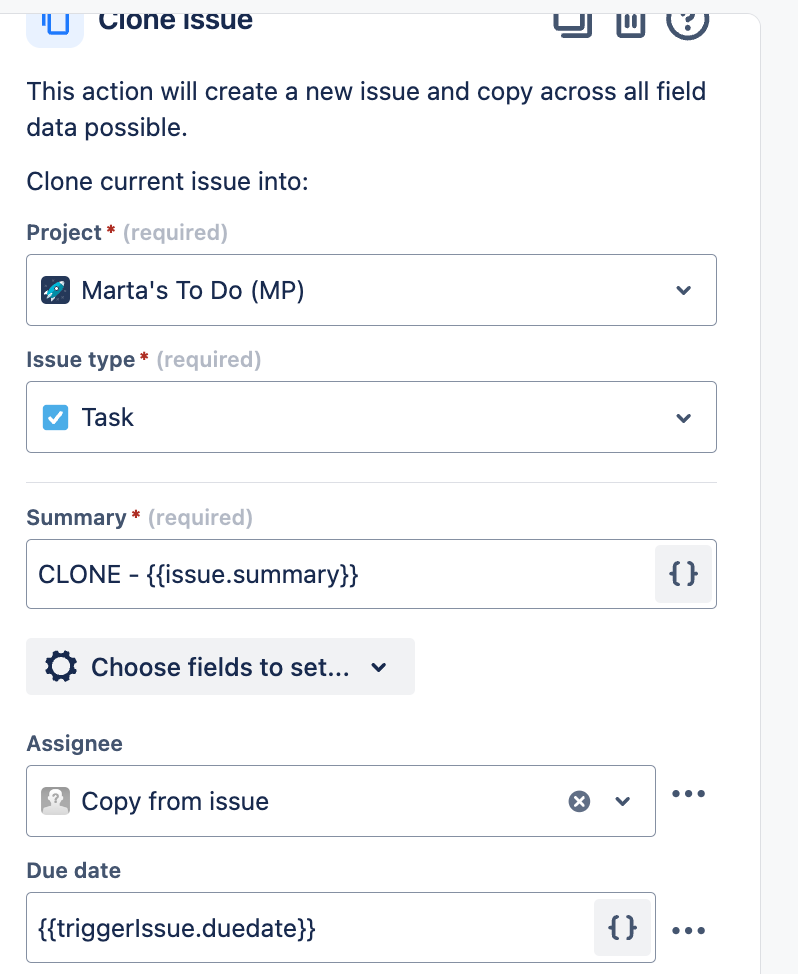Select the Copy from issue assignee value
This screenshot has height=974, width=798.
point(175,801)
